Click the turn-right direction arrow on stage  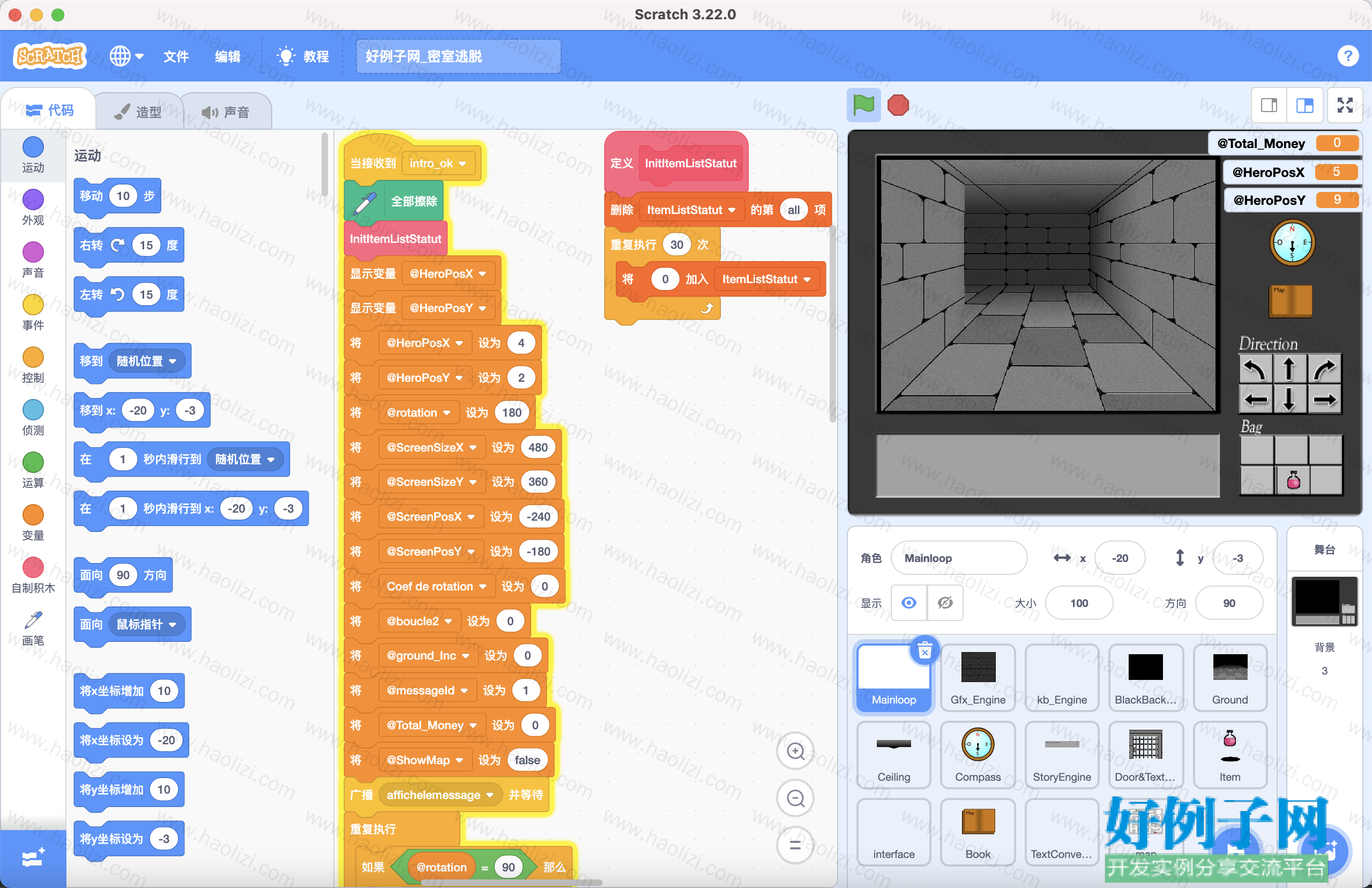pos(1324,368)
